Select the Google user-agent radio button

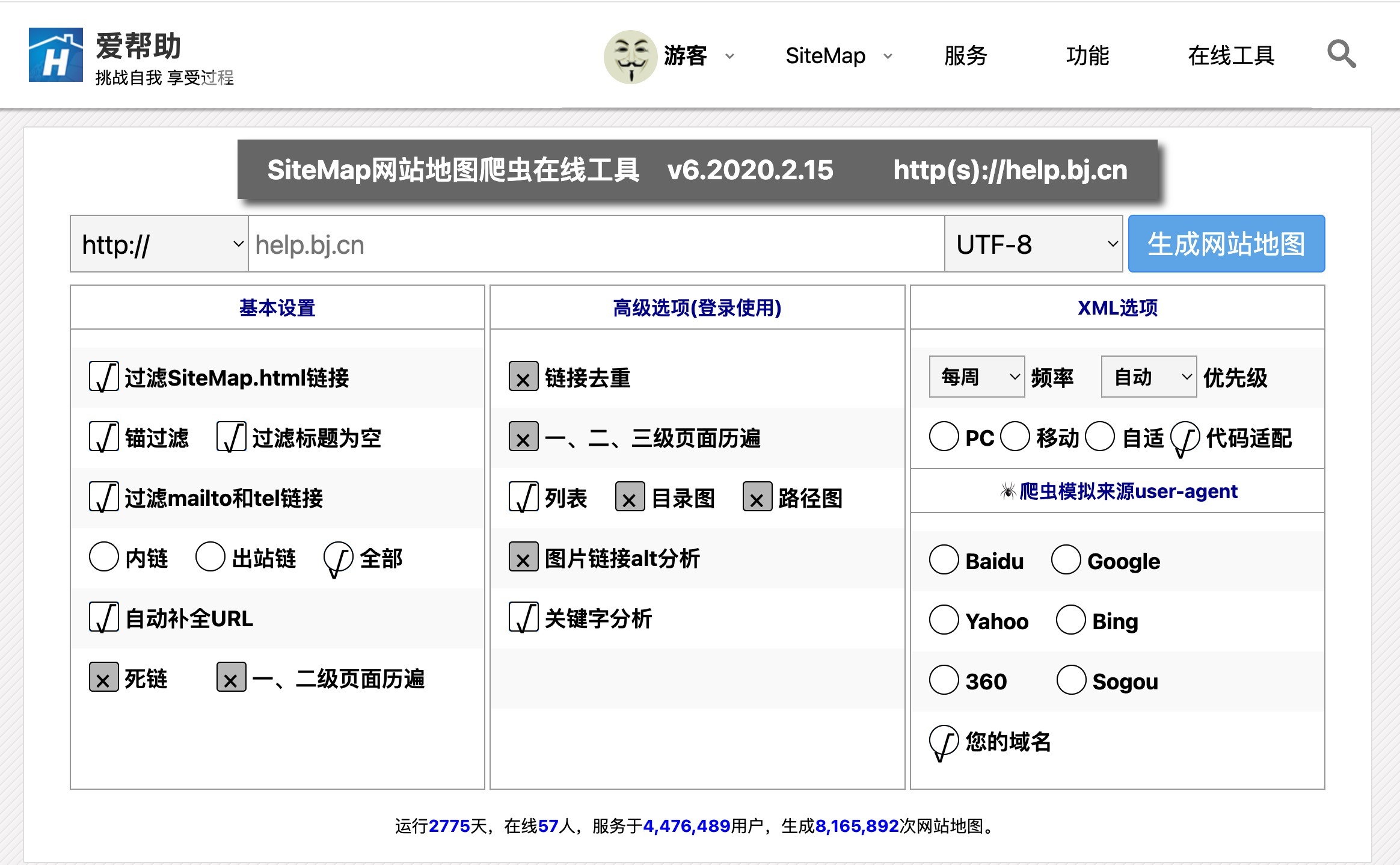1066,559
